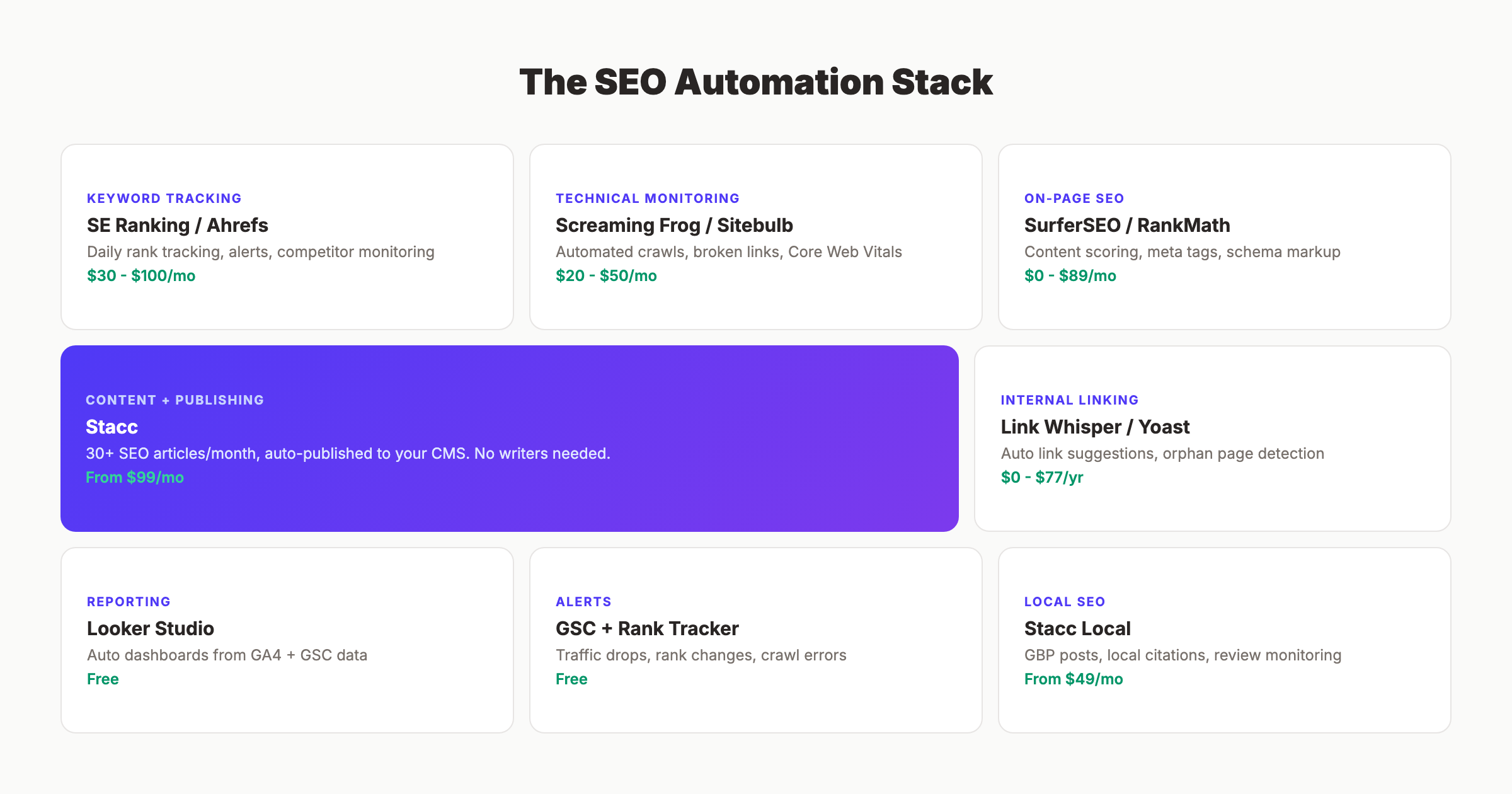Select the $0 - $77/yr price text
The width and height of the screenshot is (1512, 794).
[1042, 477]
